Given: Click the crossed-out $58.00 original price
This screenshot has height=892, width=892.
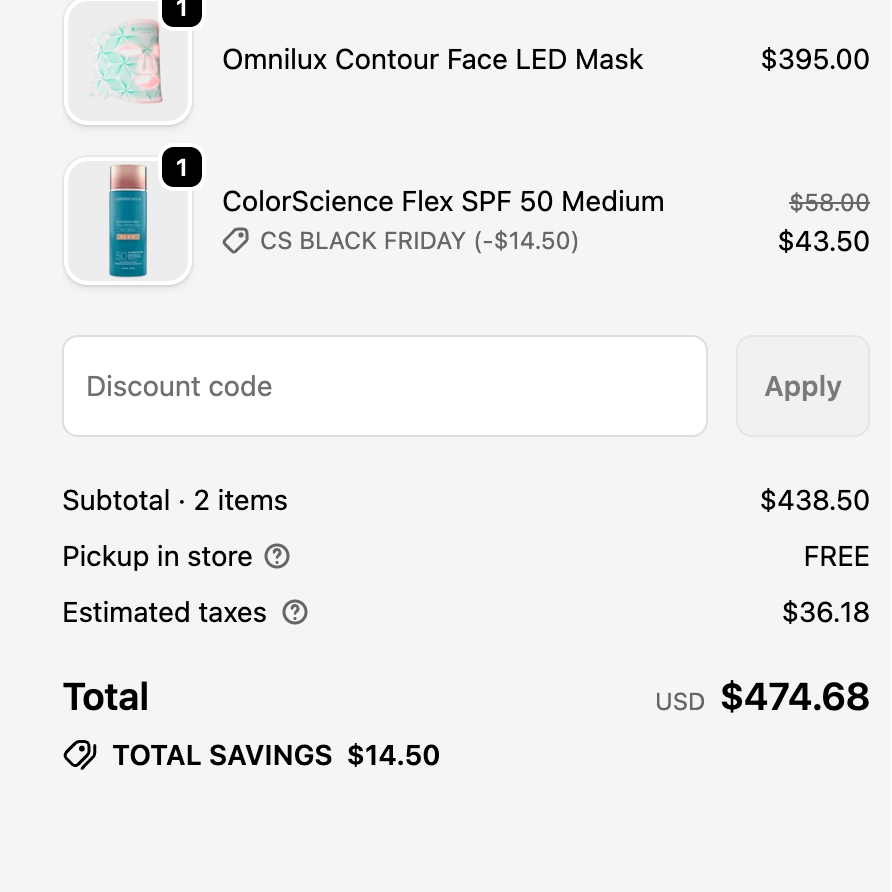Looking at the screenshot, I should (x=829, y=203).
